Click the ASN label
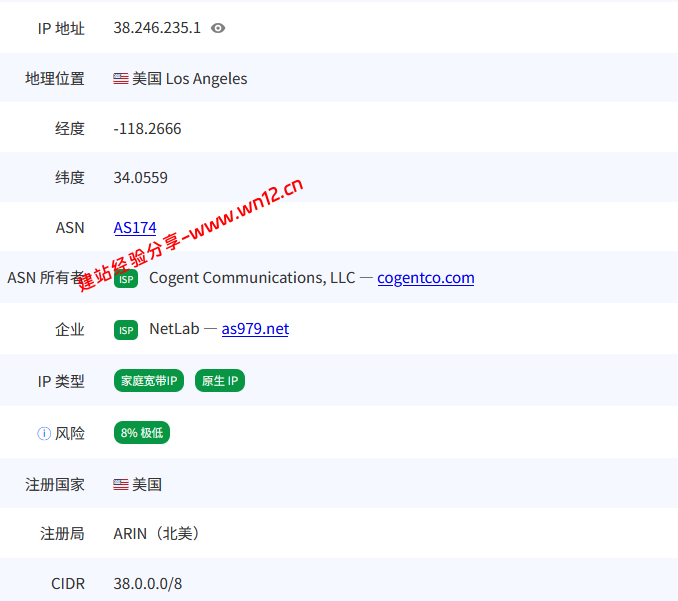The width and height of the screenshot is (678, 601). (70, 227)
